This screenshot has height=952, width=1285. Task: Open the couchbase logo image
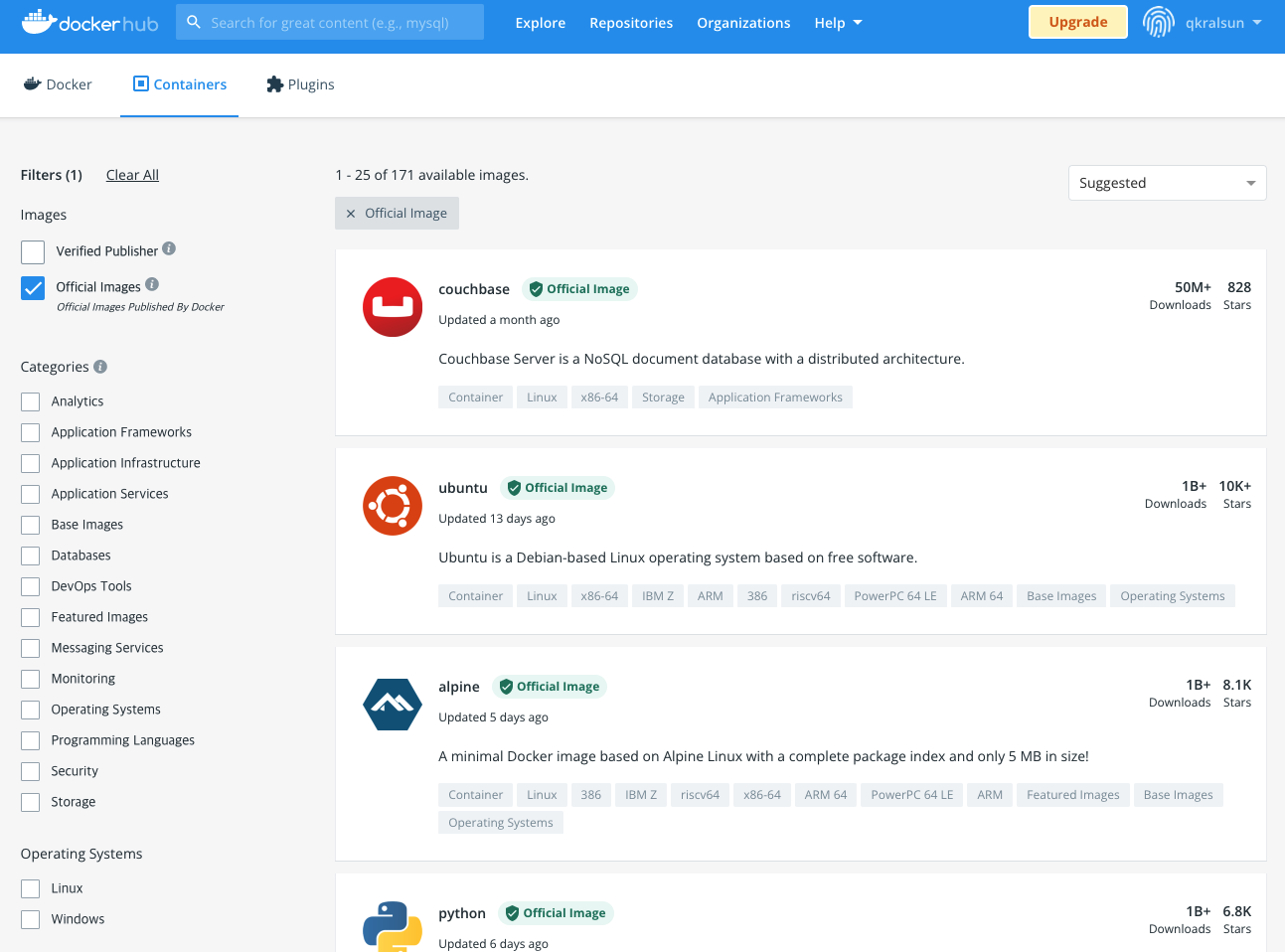click(393, 307)
